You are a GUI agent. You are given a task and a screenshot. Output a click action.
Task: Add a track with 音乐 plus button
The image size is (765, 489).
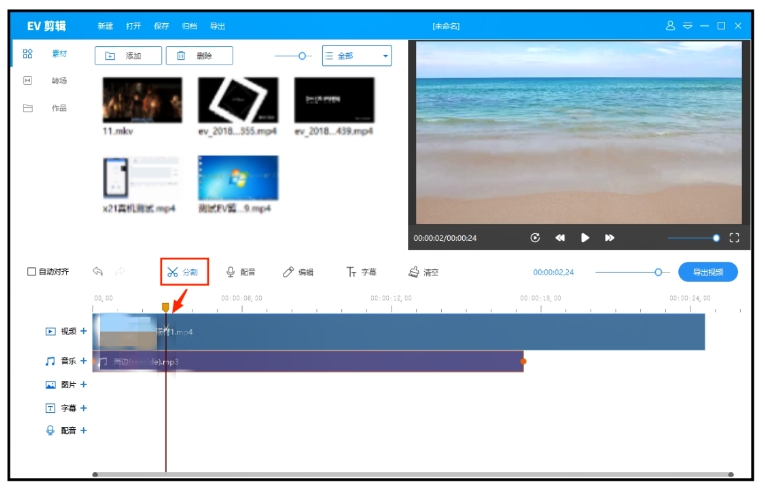click(x=84, y=361)
